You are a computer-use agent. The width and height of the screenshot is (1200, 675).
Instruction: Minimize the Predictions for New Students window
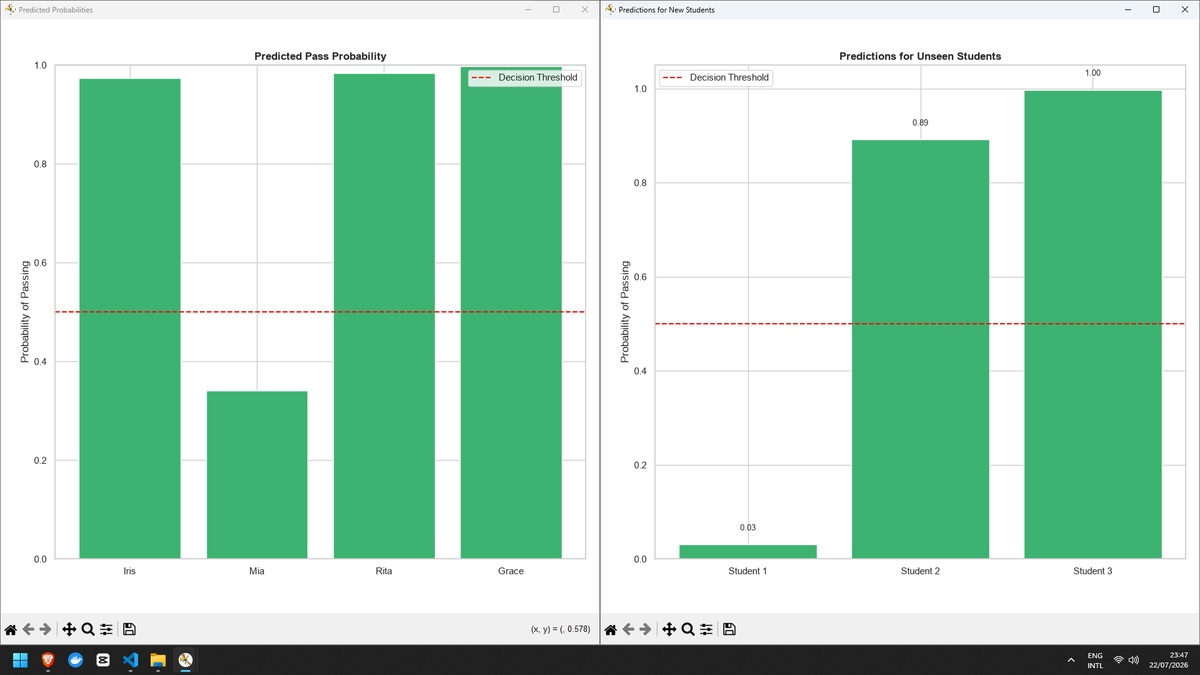(1127, 10)
